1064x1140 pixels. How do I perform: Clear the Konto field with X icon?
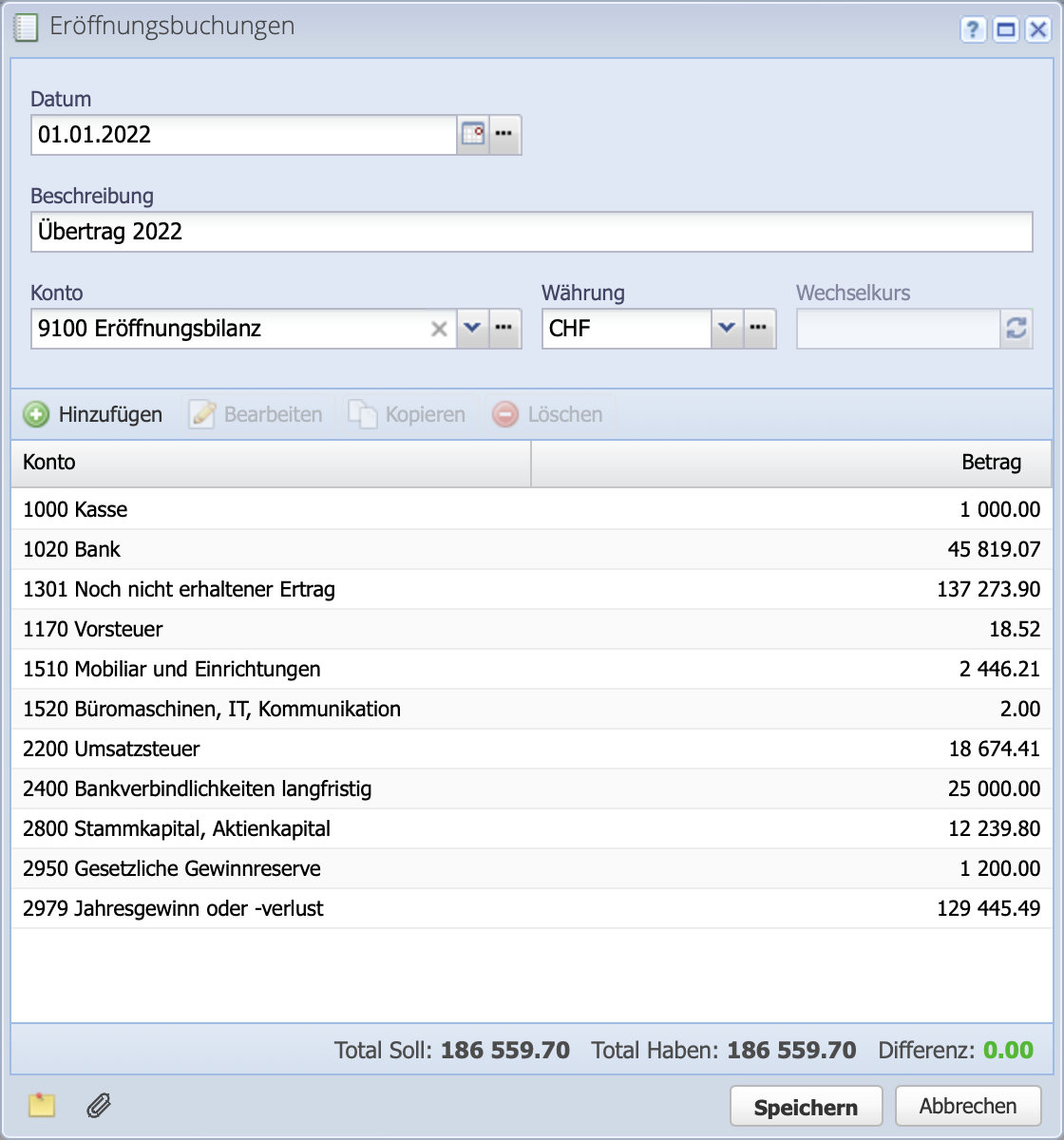439,329
